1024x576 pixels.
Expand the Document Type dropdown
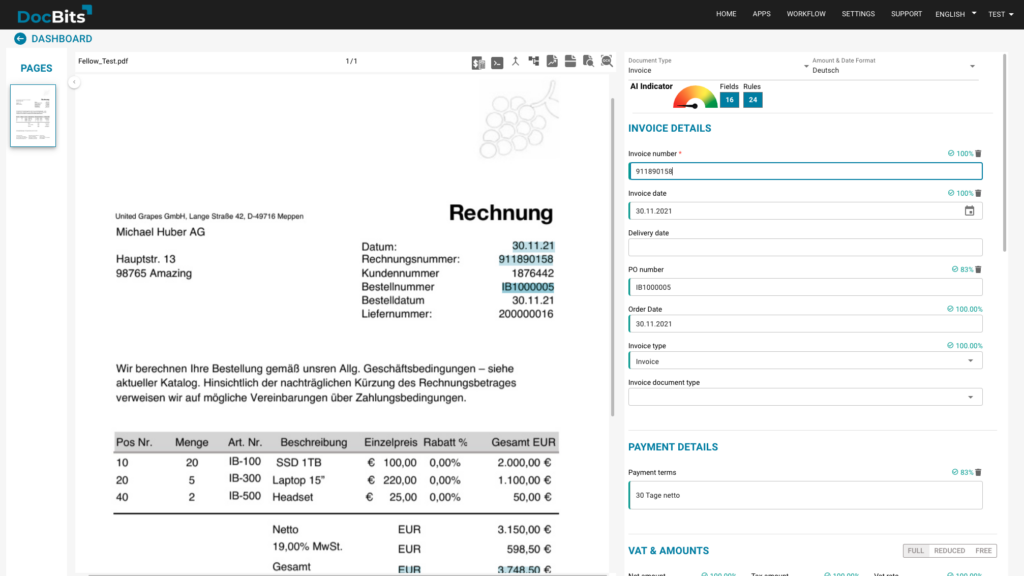(807, 68)
